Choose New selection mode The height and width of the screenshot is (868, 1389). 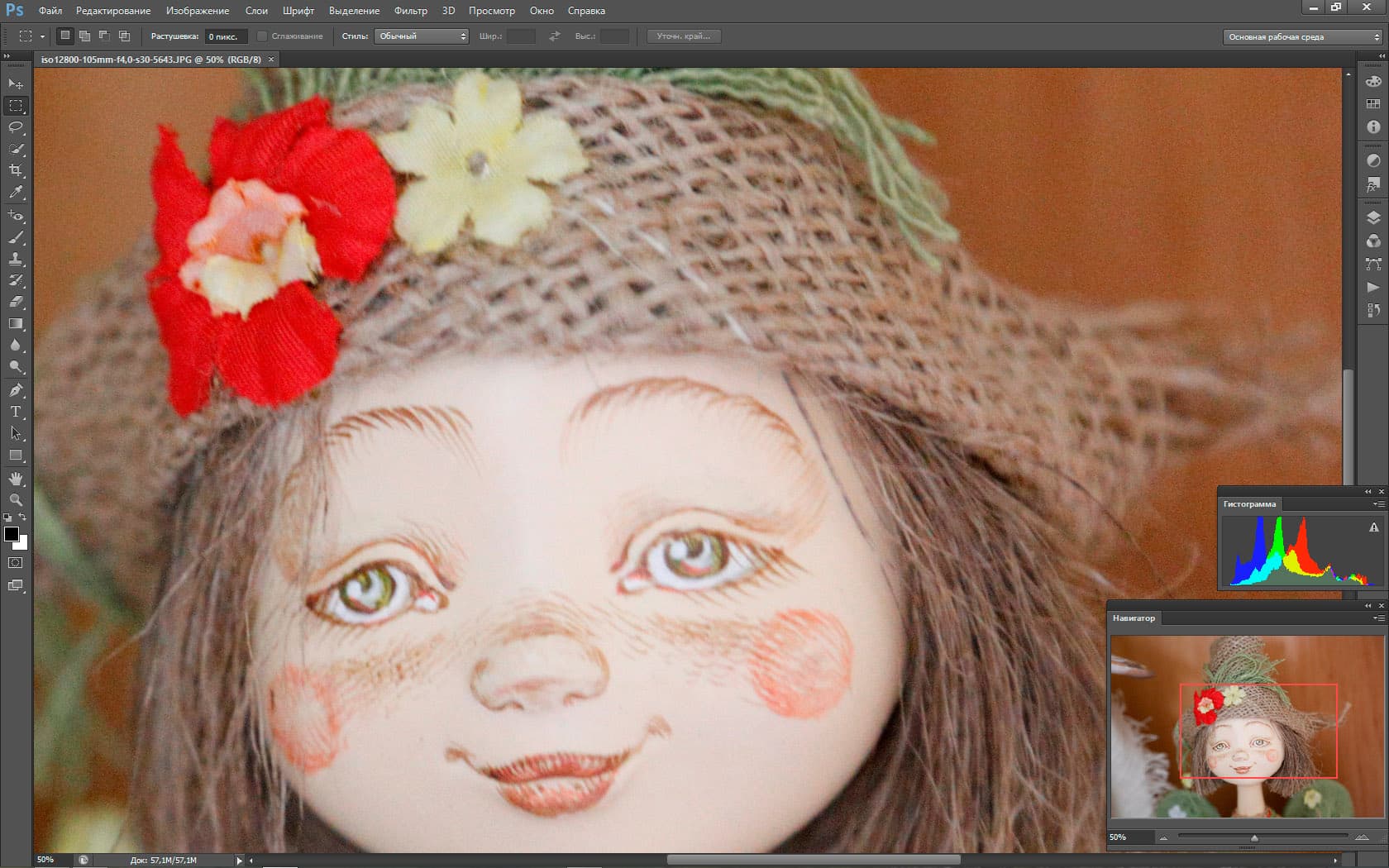pyautogui.click(x=64, y=36)
